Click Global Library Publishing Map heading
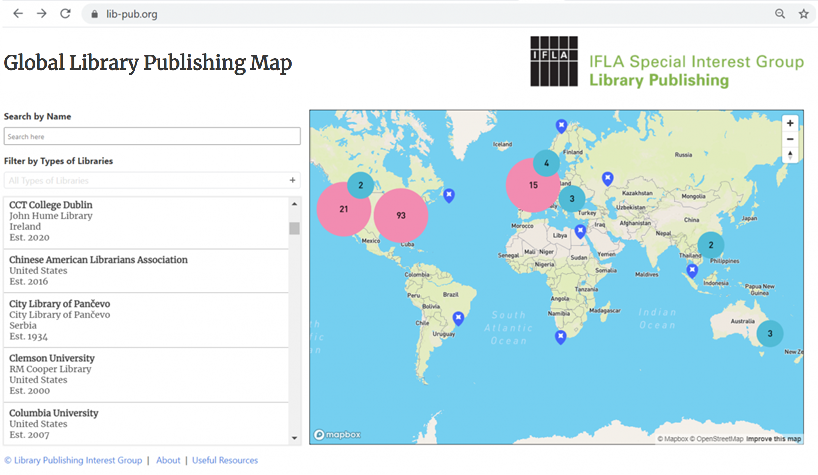This screenshot has width=818, height=475. click(x=148, y=63)
